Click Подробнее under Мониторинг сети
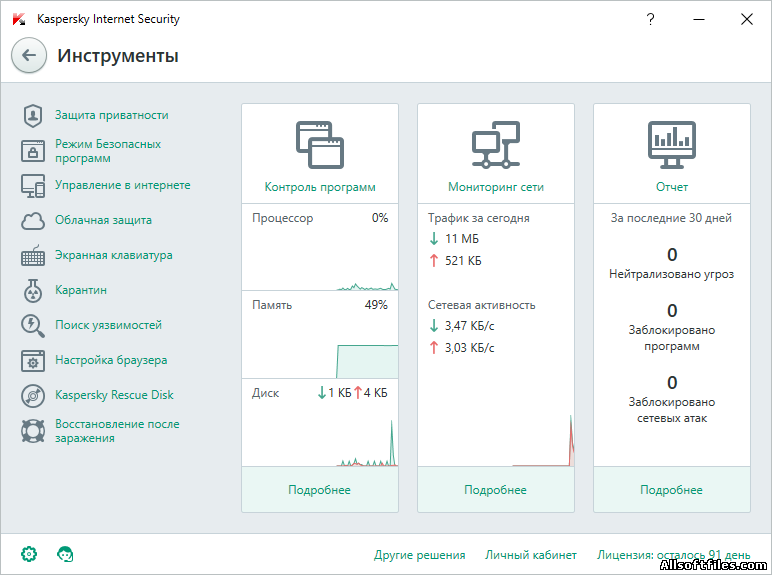The image size is (772, 575). pos(495,490)
